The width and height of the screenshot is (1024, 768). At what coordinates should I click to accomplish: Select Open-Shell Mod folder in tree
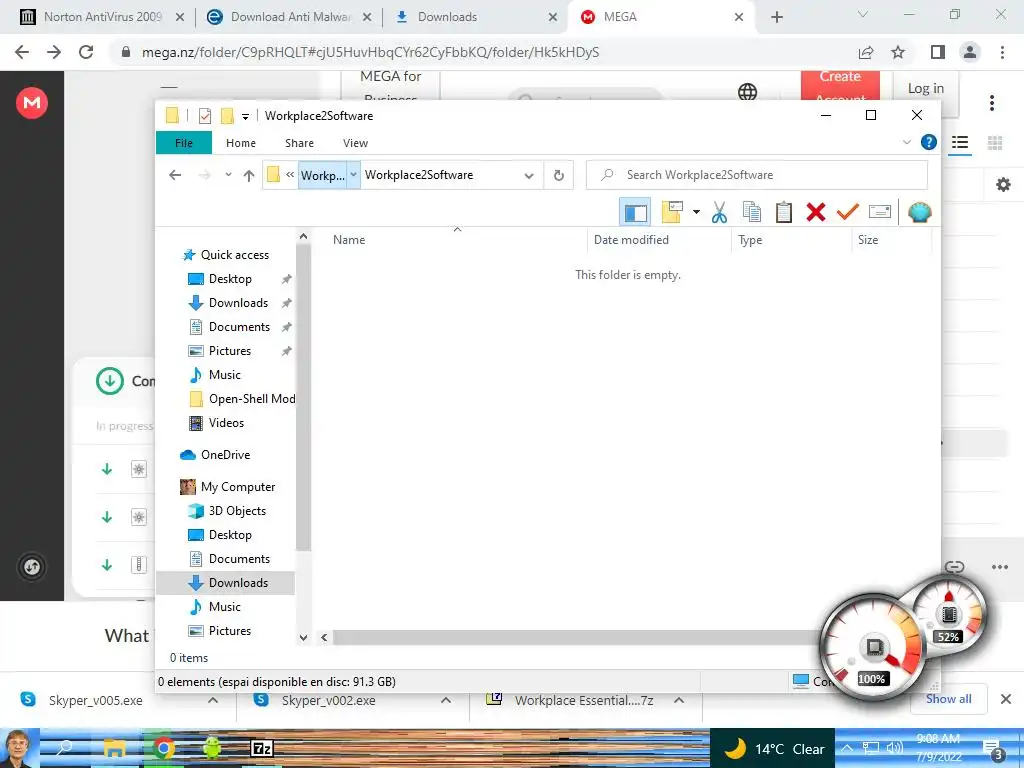click(251, 399)
